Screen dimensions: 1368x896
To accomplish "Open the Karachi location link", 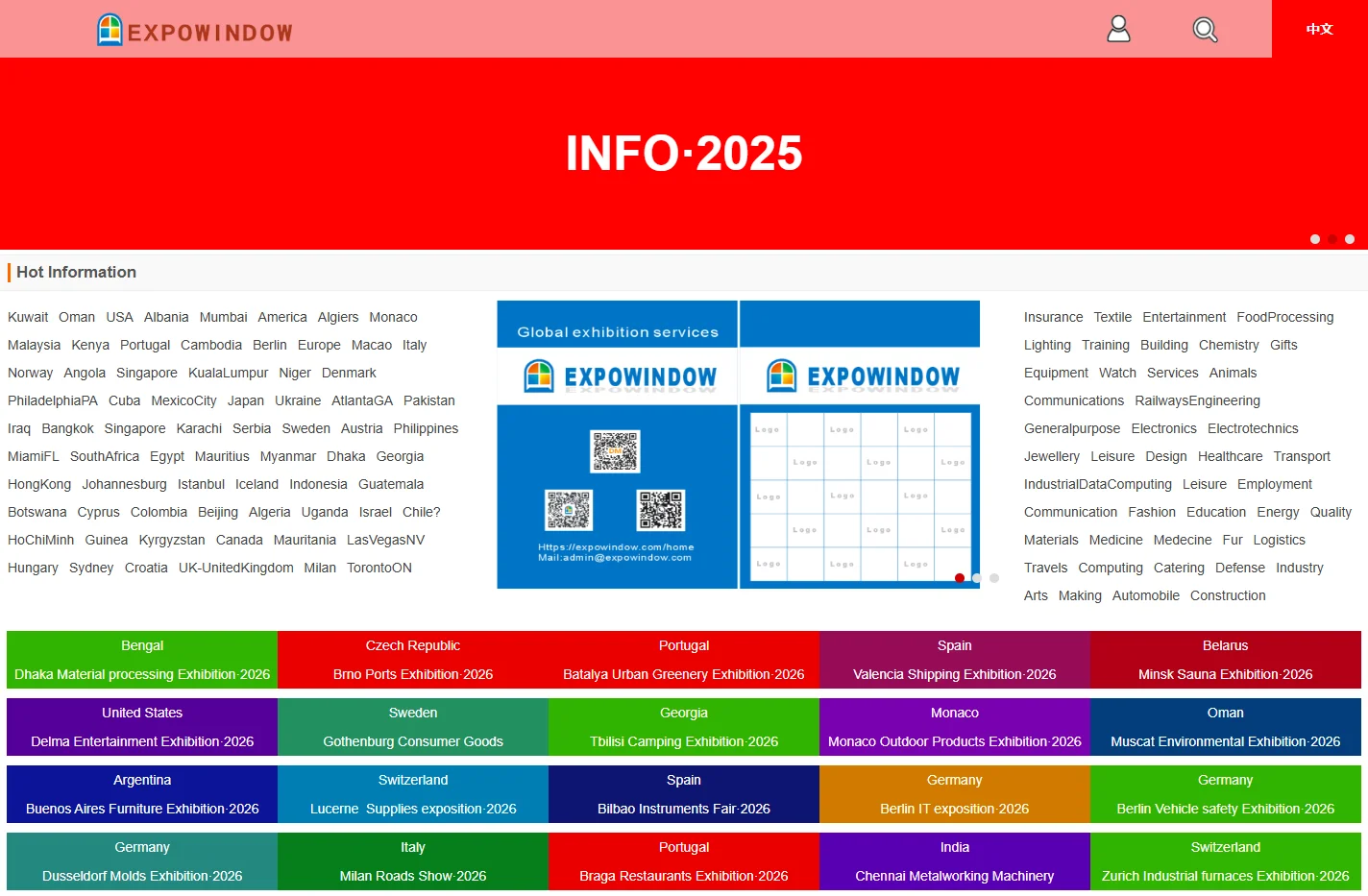I will click(199, 428).
